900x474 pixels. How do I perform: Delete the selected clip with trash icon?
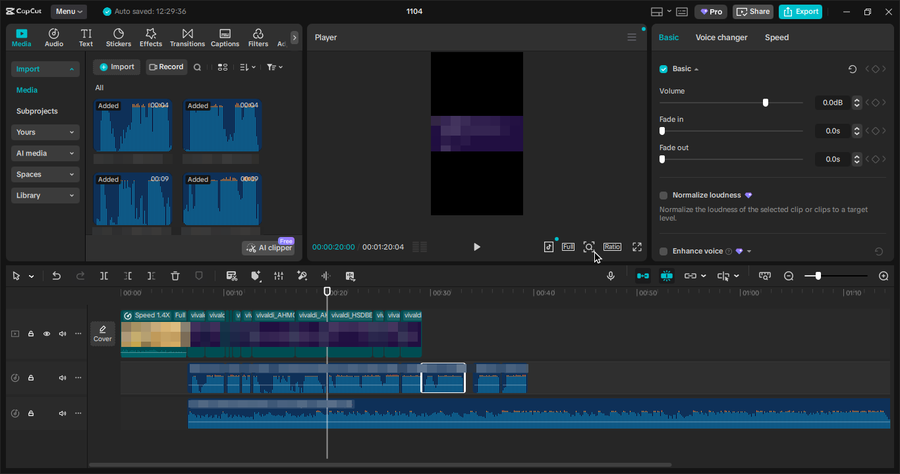175,276
